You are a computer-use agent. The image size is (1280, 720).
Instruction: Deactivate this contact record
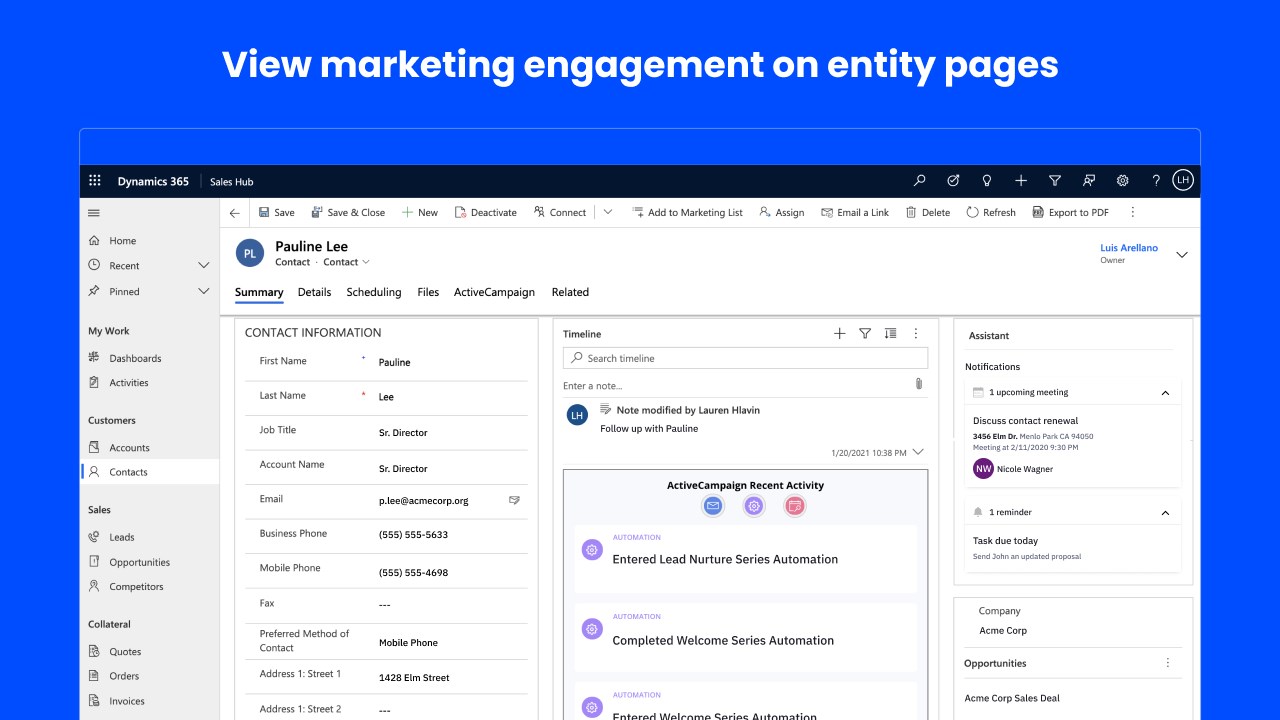tap(486, 212)
